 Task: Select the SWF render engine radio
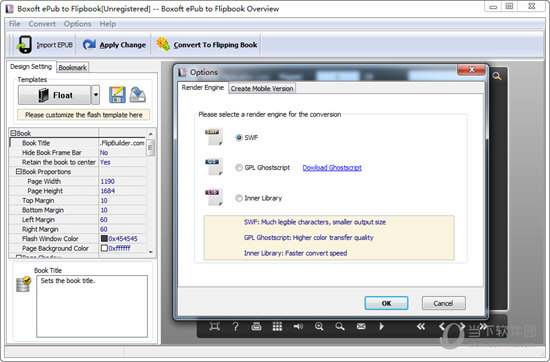point(239,138)
